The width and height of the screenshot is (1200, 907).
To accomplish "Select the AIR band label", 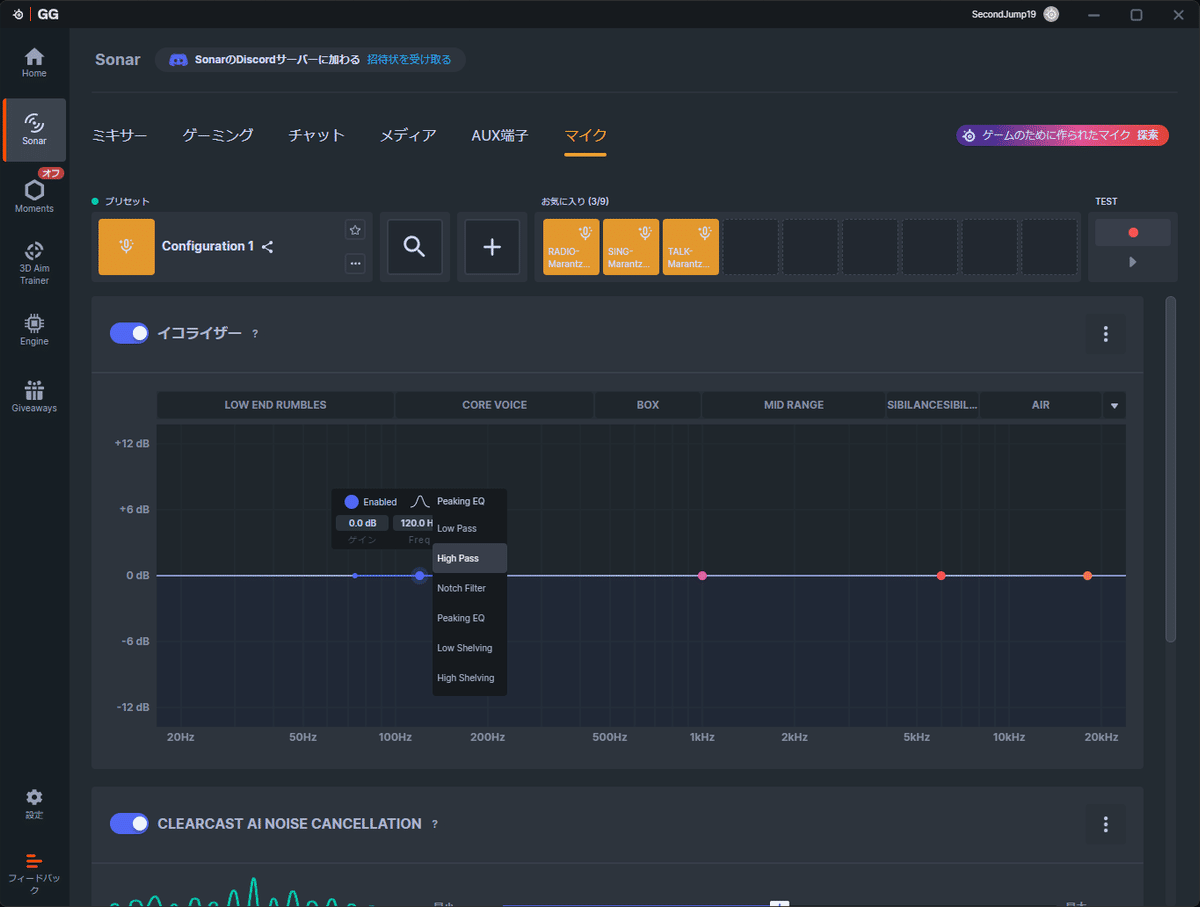I will click(1040, 405).
